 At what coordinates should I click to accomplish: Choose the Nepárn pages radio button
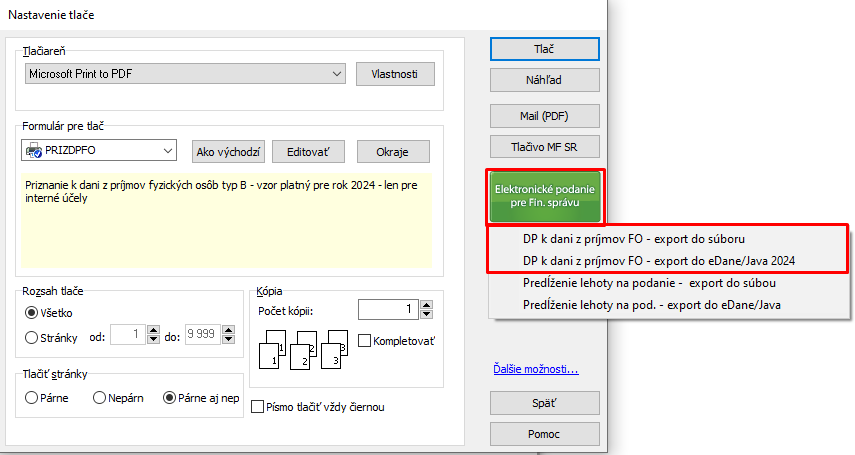pos(99,397)
